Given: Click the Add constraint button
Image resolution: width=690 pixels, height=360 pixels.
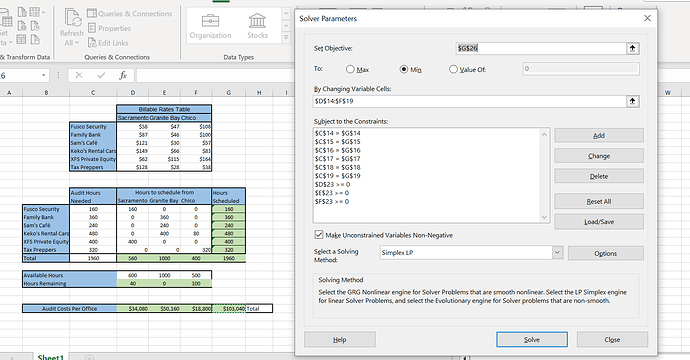Looking at the screenshot, I should [x=598, y=136].
